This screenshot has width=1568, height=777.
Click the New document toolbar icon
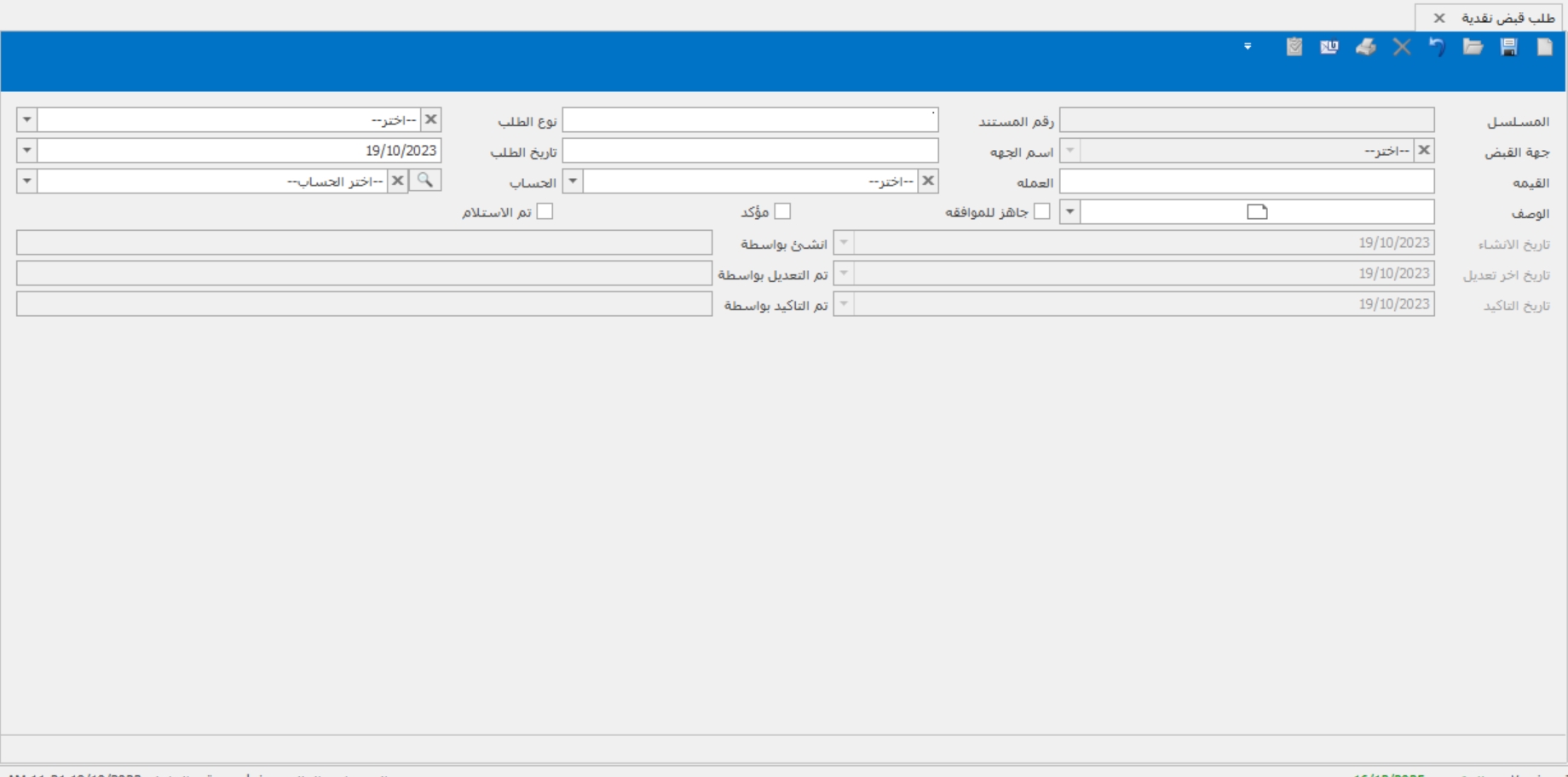[x=1544, y=48]
